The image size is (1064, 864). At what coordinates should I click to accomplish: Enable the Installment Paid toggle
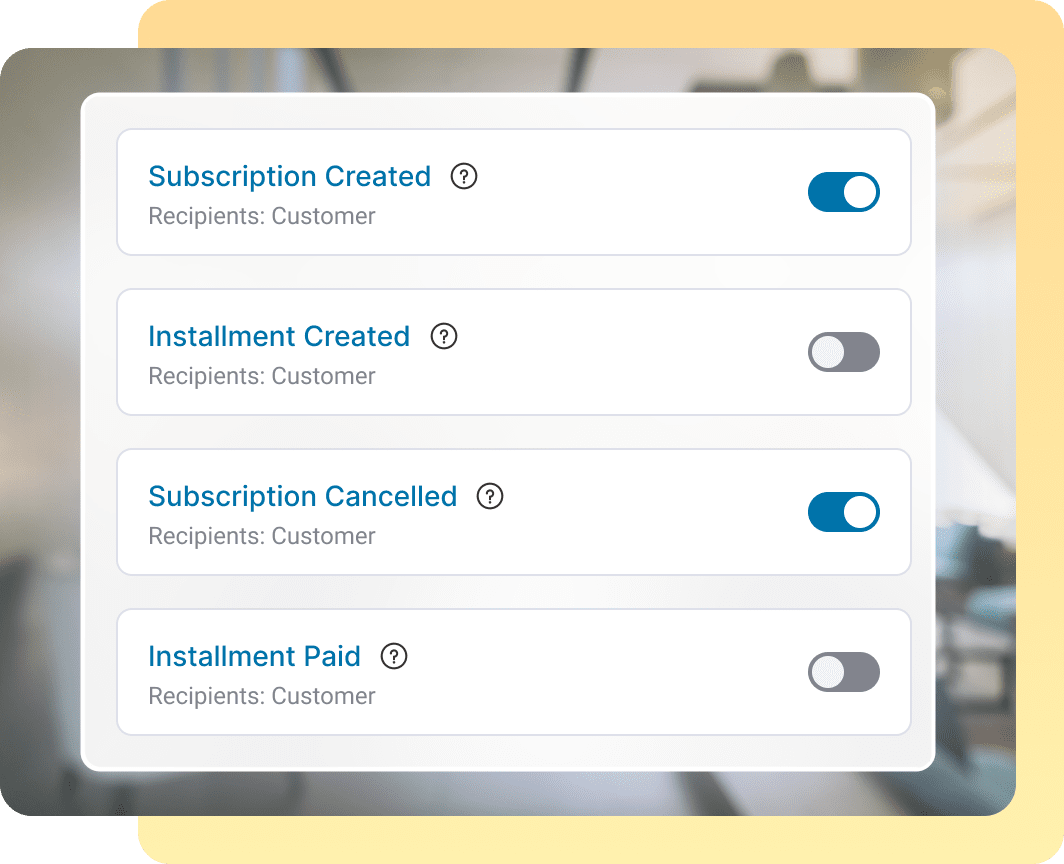(x=843, y=671)
